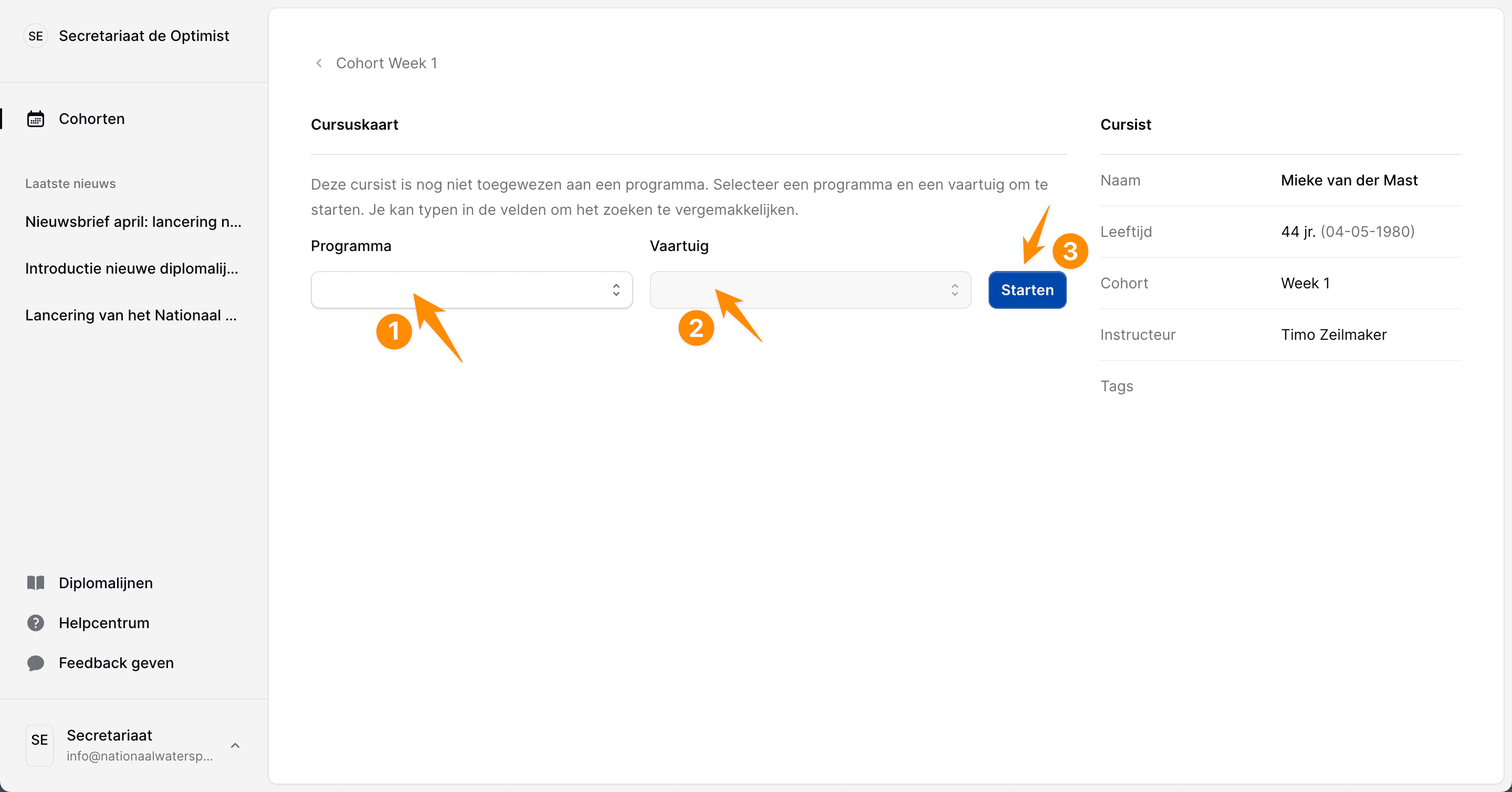Click the Programma dropdown arrows
Viewport: 1512px width, 792px height.
[616, 289]
